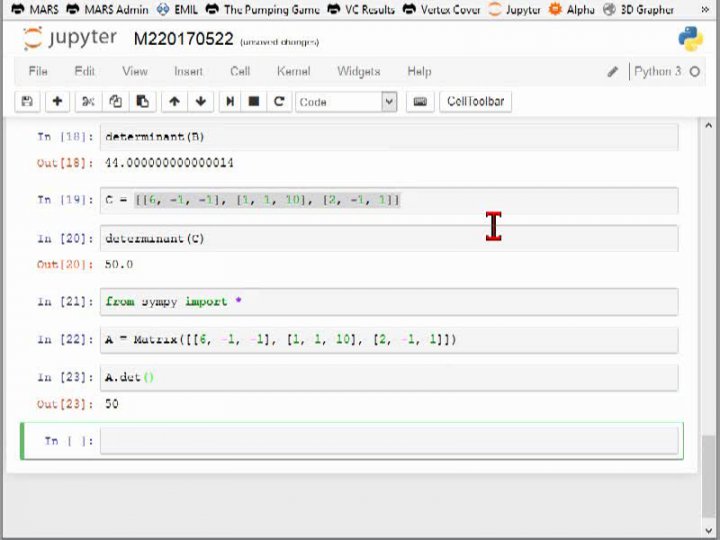
Task: Click the vertical scrollbar thumb
Action: tap(708, 476)
